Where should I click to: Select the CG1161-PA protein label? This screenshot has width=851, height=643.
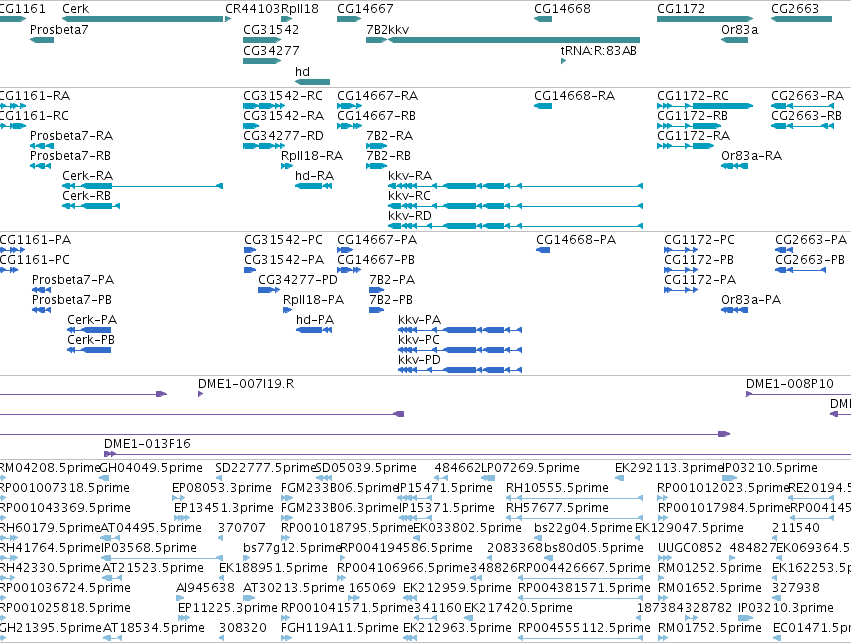(35, 240)
